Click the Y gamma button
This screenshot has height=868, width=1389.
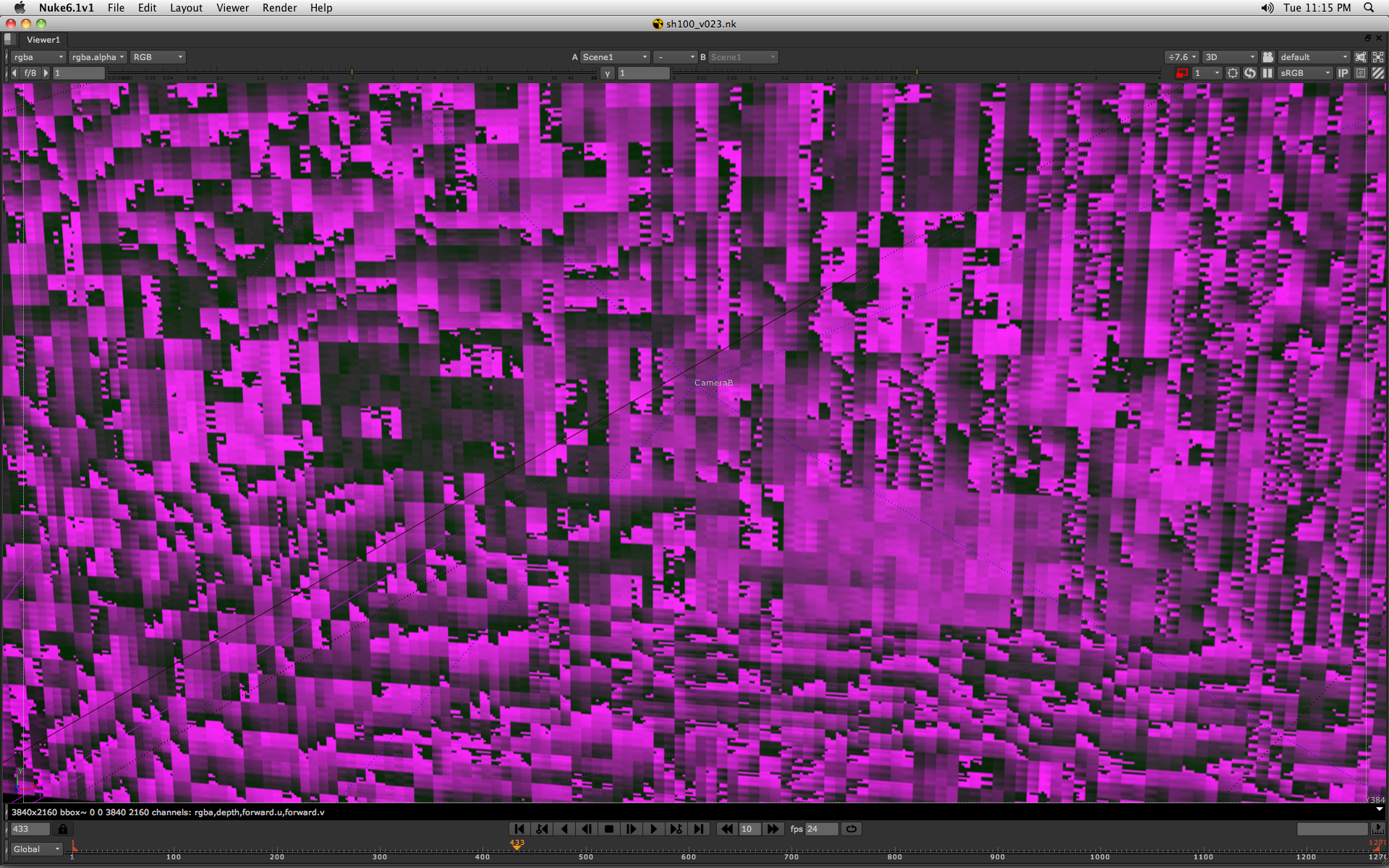(608, 73)
